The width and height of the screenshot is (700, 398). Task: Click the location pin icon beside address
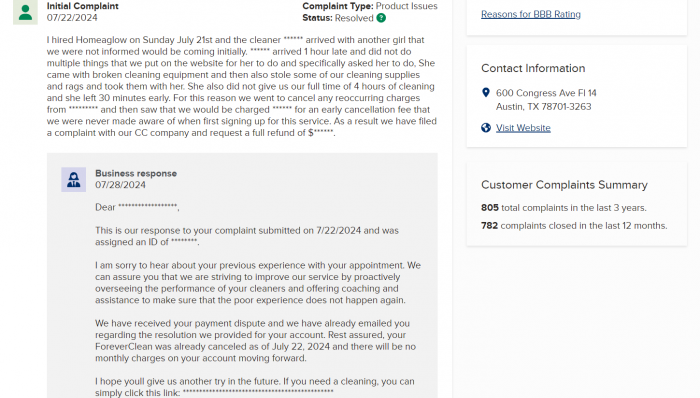click(x=486, y=92)
